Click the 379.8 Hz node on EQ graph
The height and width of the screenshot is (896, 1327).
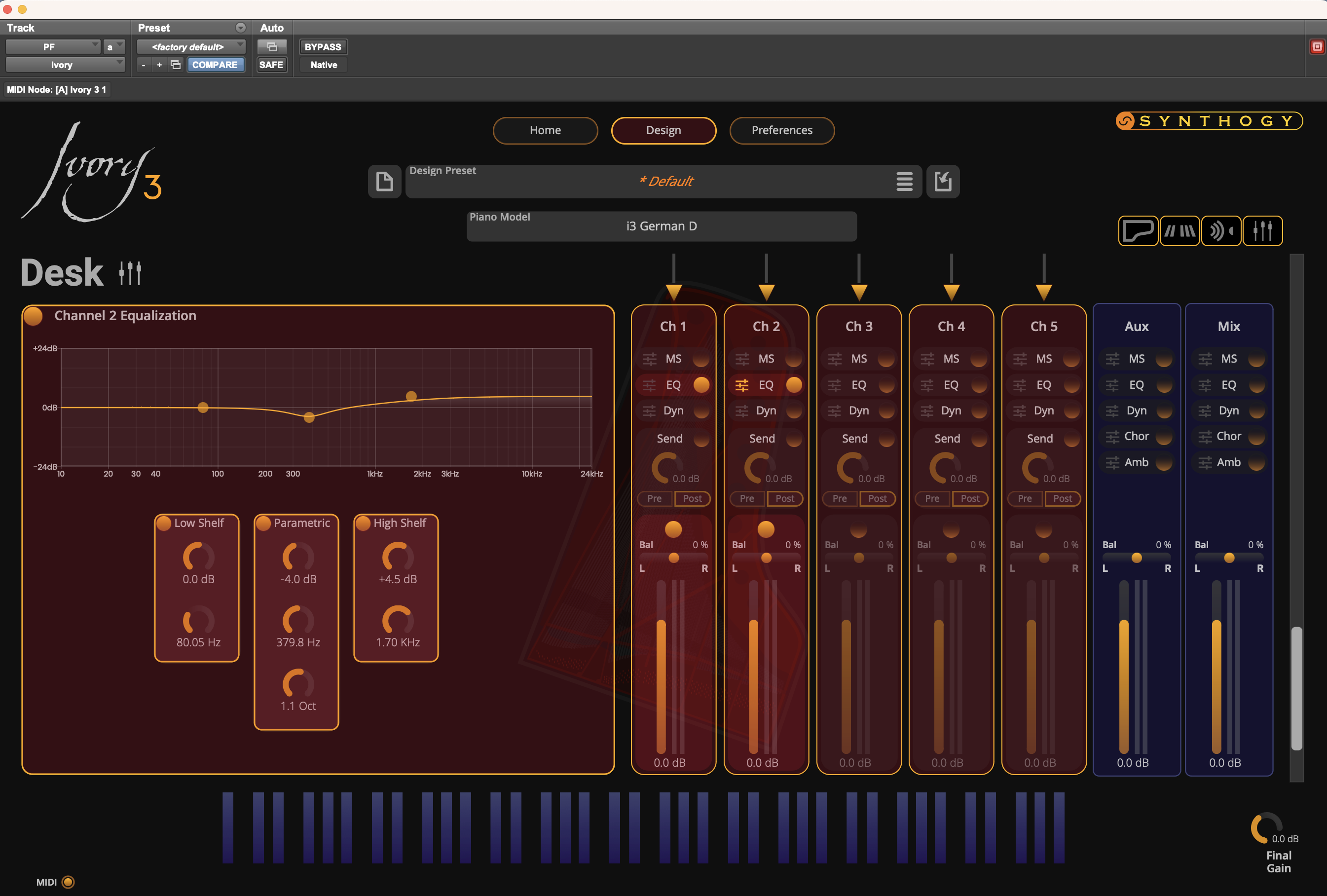tap(309, 417)
